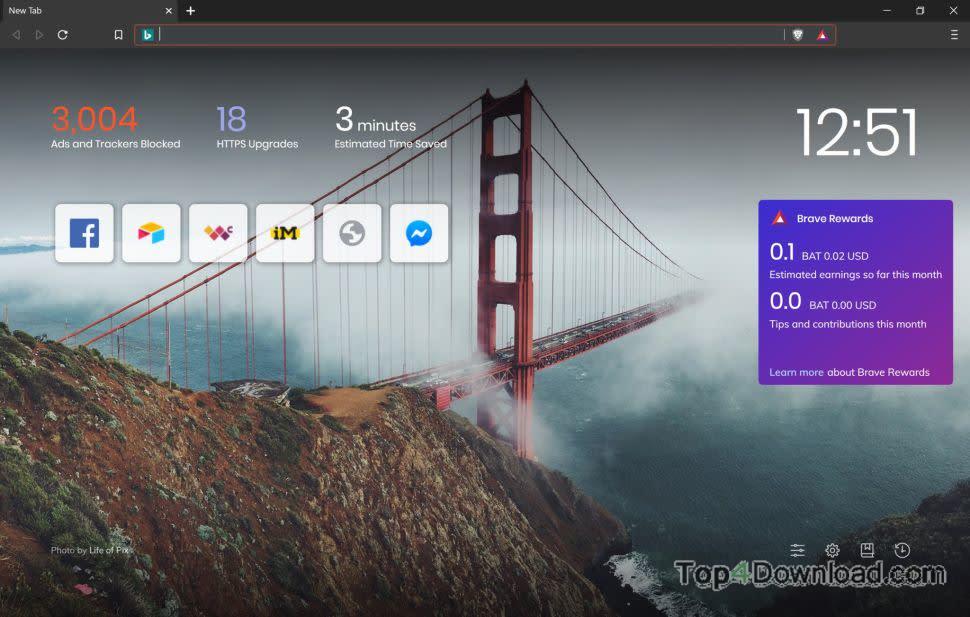970x617 pixels.
Task: Open the background image customization sliders icon
Action: point(797,550)
